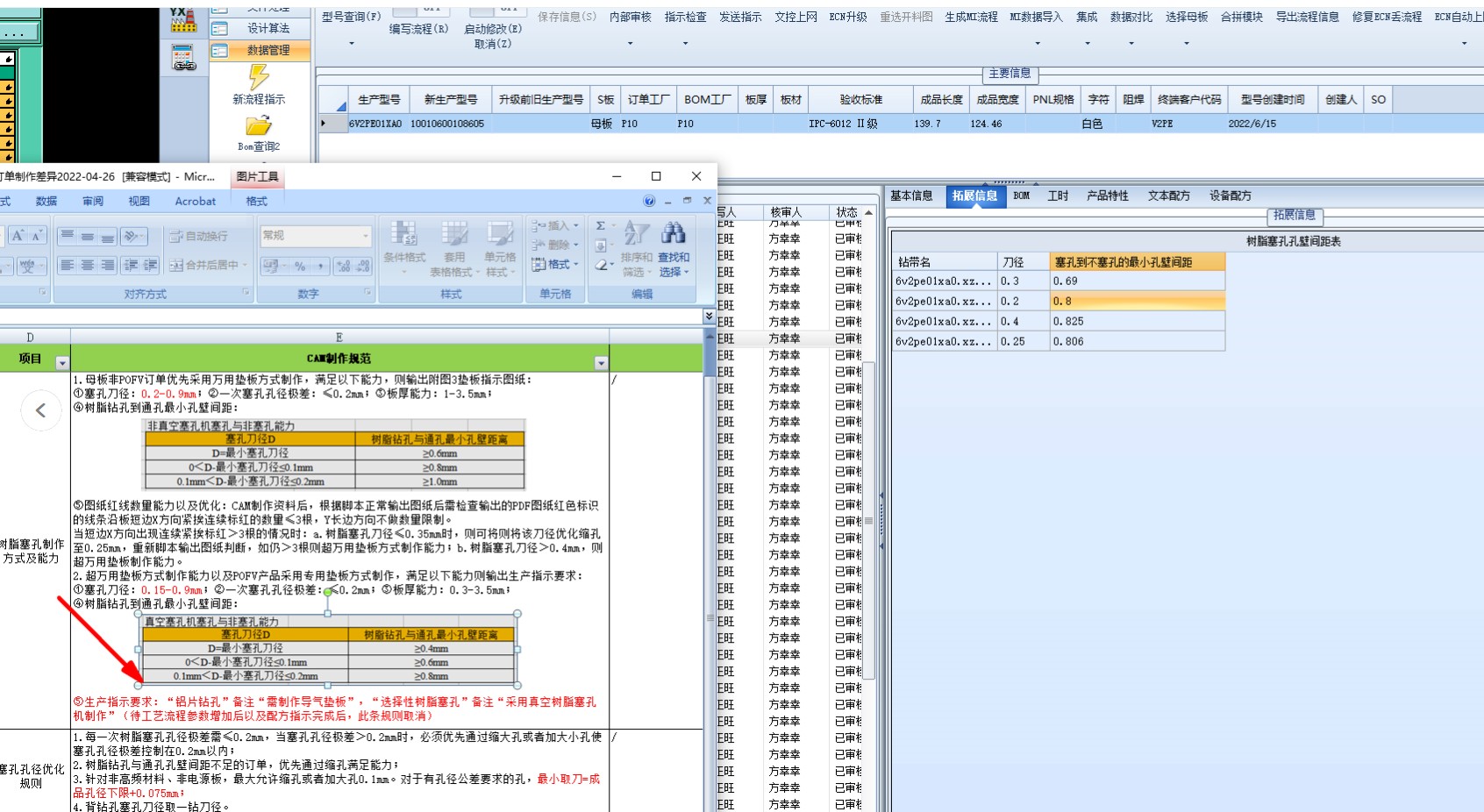Open the Bom查询2 folder icon
Screen dimensions: 1484x812
[x=259, y=125]
